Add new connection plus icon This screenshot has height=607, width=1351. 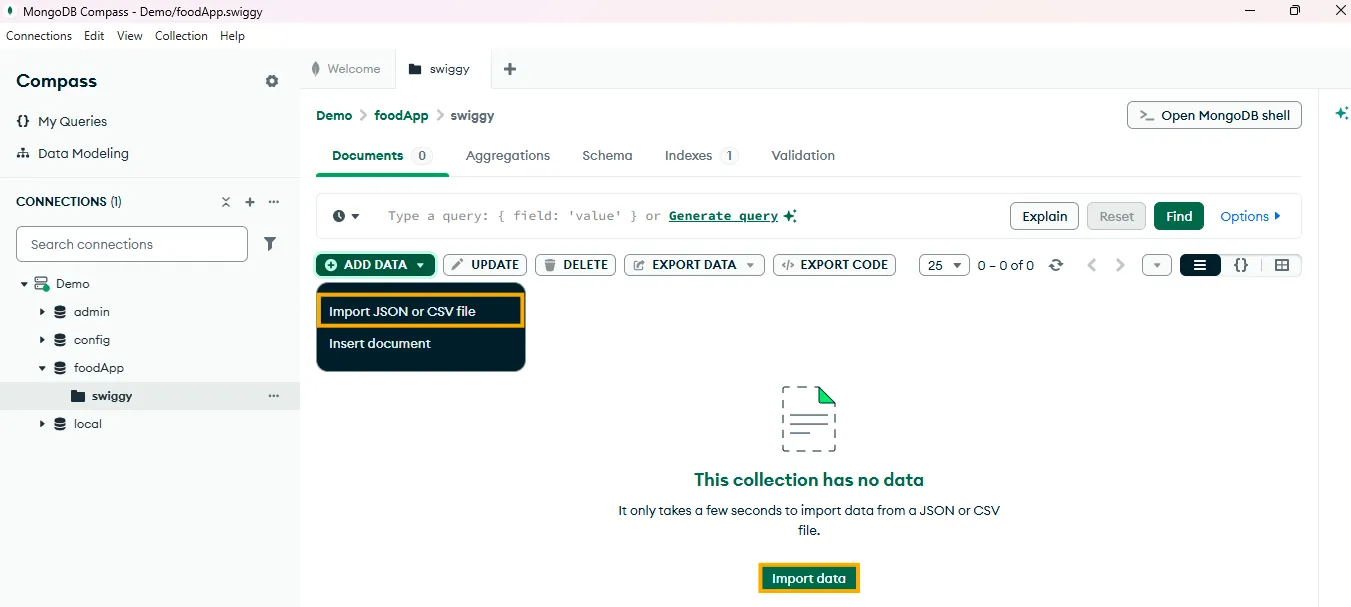click(x=250, y=202)
